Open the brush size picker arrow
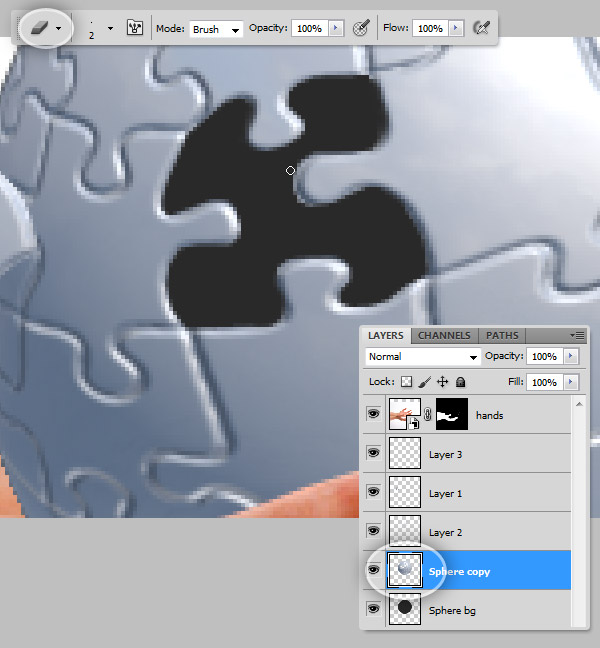Screen dimensions: 600x648 pyautogui.click(x=110, y=29)
